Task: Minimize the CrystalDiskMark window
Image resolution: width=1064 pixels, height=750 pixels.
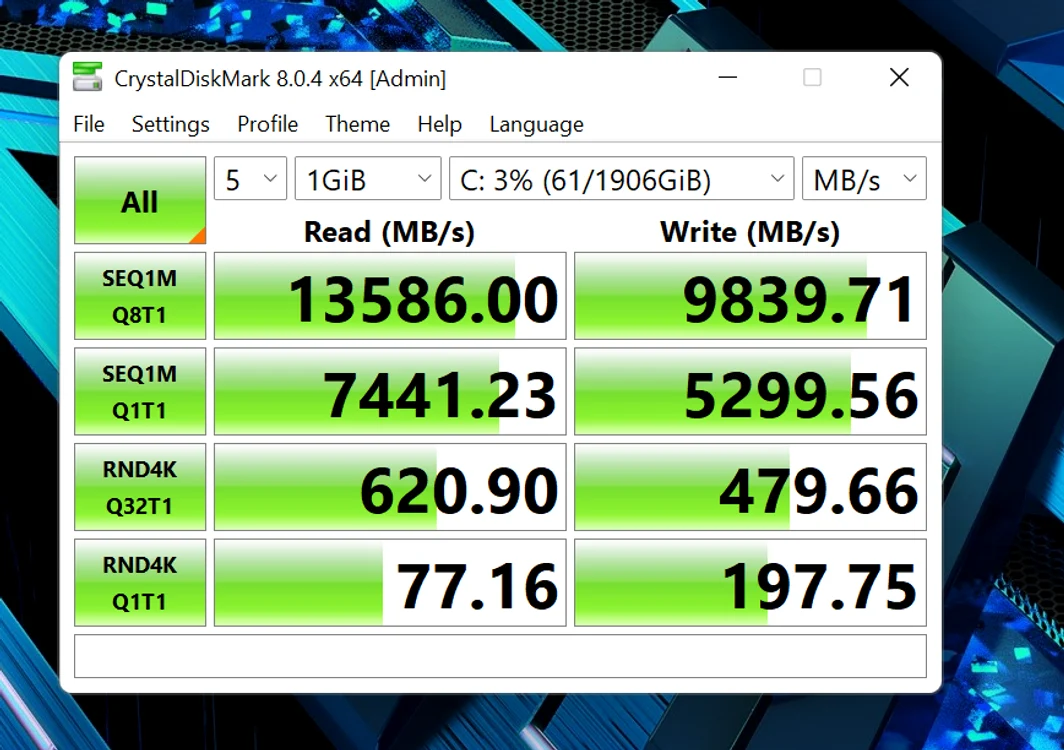Action: coord(727,77)
